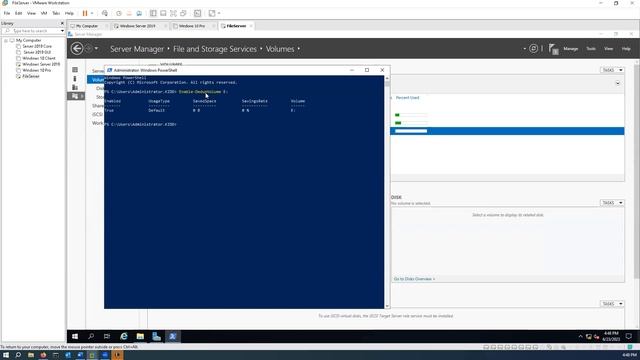The width and height of the screenshot is (640, 360).
Task: Enter full screen mode icon in VMware
Action: click(x=173, y=13)
